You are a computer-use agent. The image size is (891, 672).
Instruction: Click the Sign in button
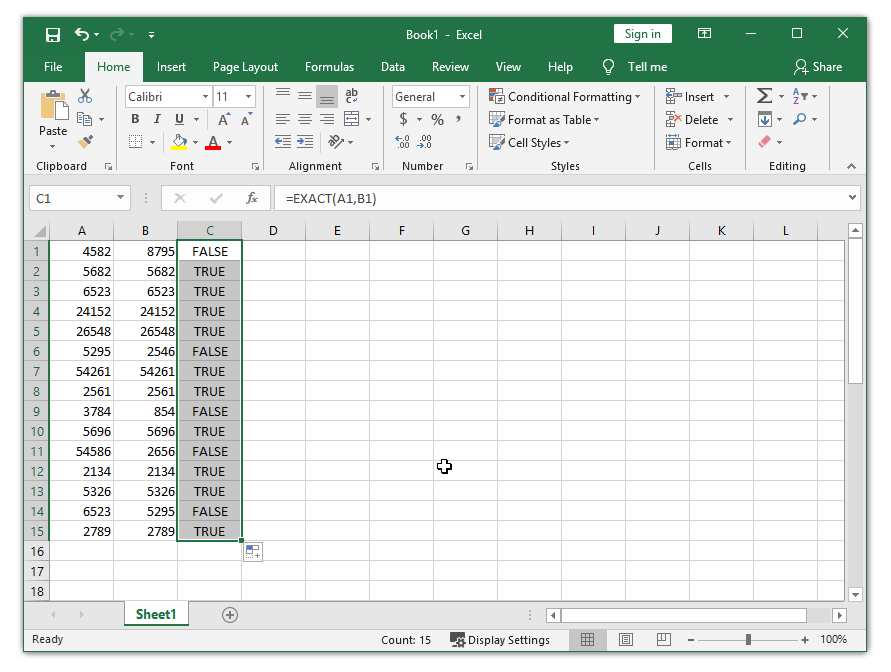coord(642,34)
